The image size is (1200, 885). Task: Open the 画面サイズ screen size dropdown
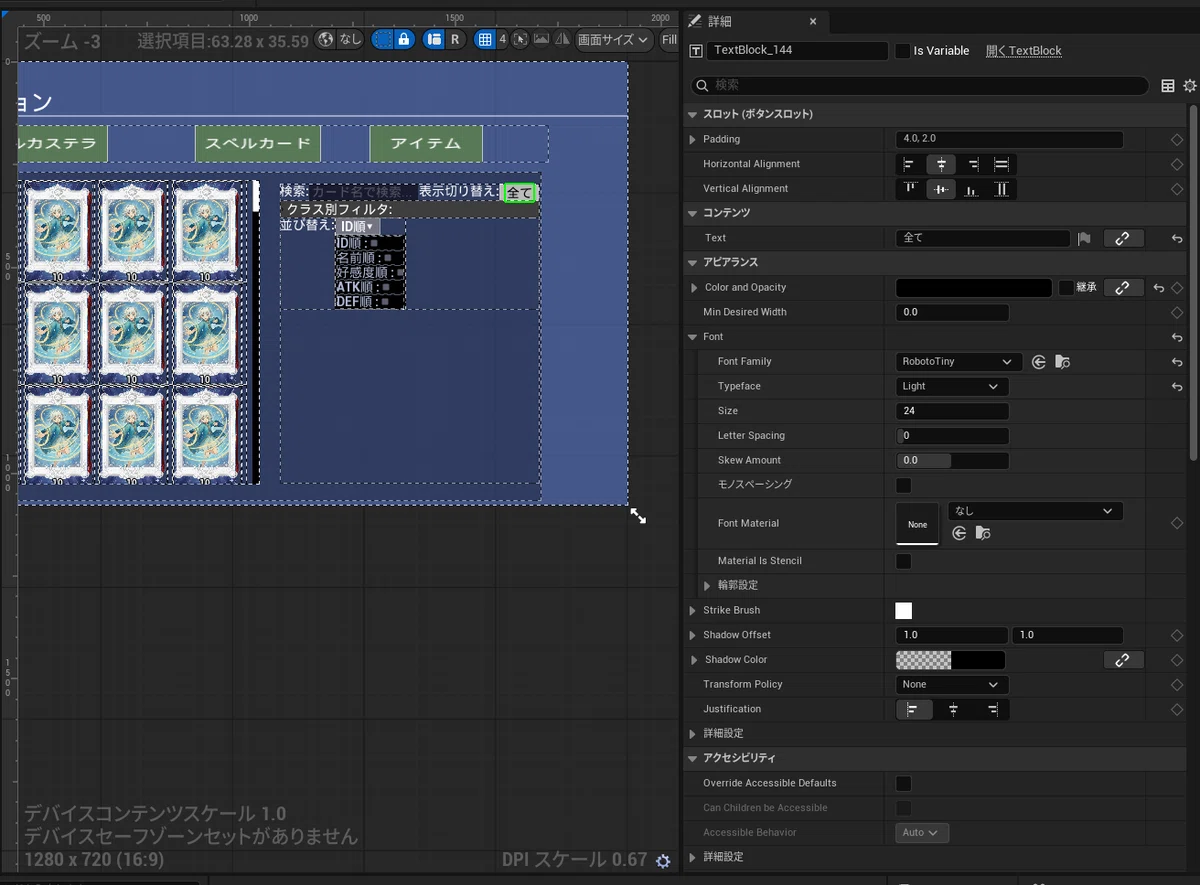click(613, 40)
